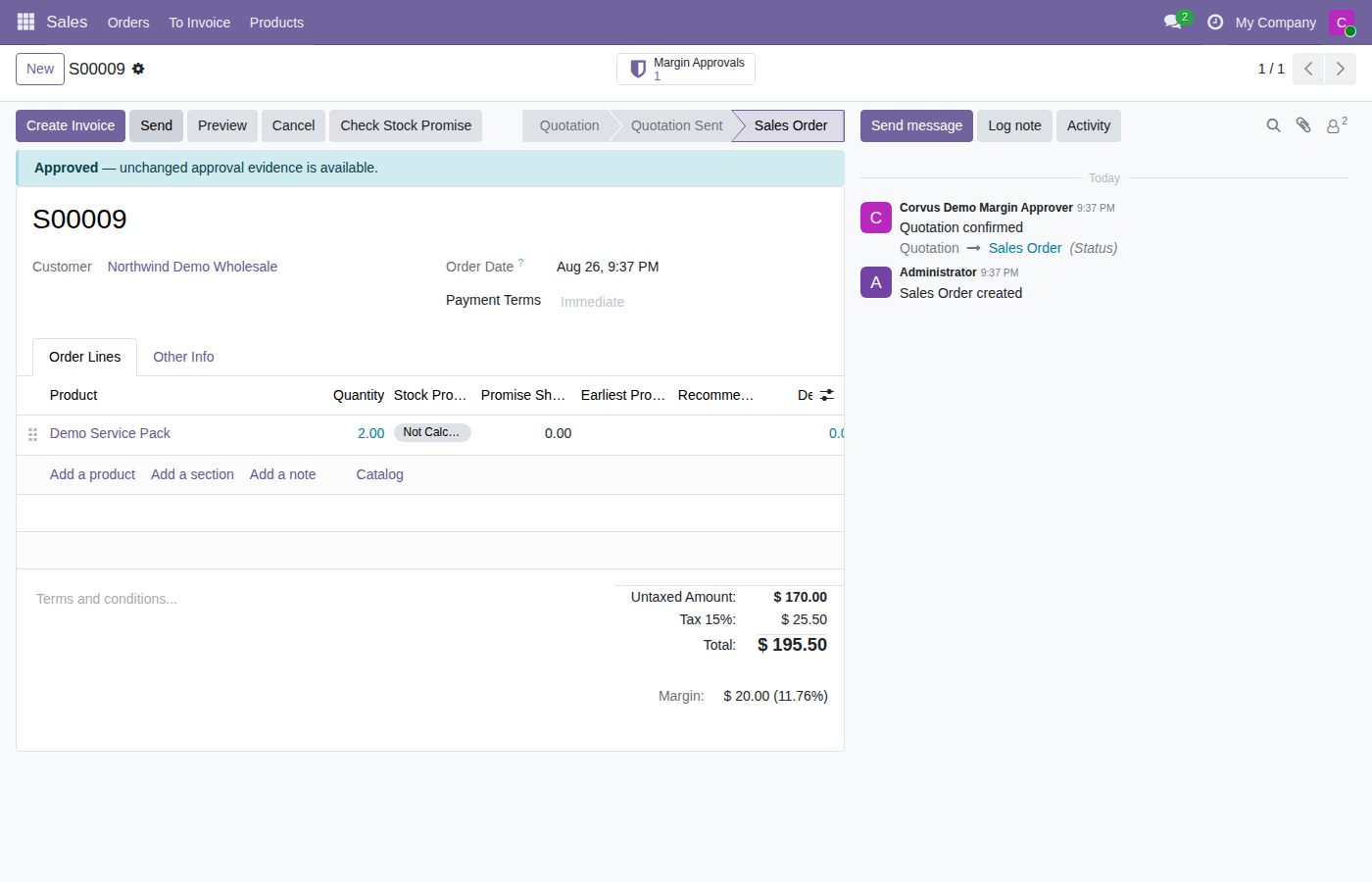Click the gear icon beside S00009

click(138, 69)
